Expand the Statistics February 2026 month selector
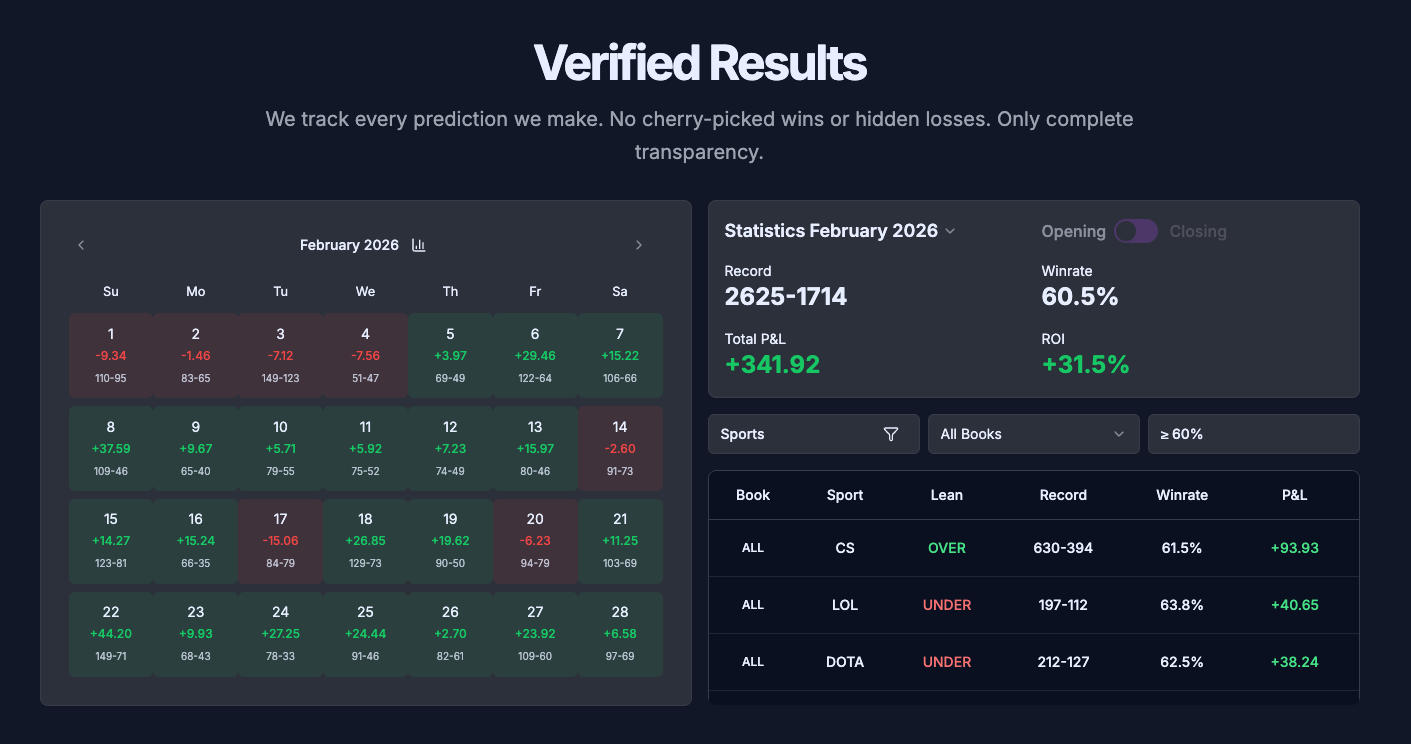 tap(839, 230)
